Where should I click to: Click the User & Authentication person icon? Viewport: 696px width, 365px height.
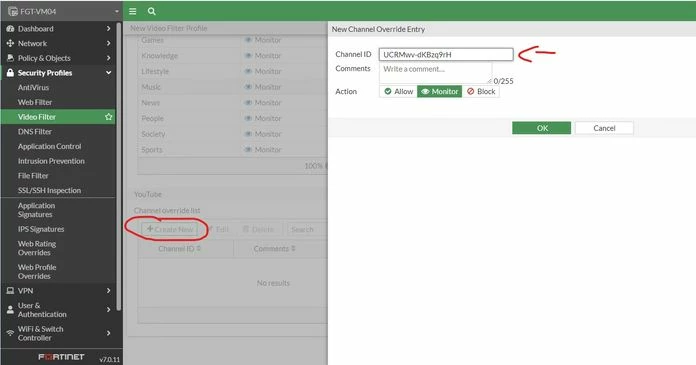10,310
